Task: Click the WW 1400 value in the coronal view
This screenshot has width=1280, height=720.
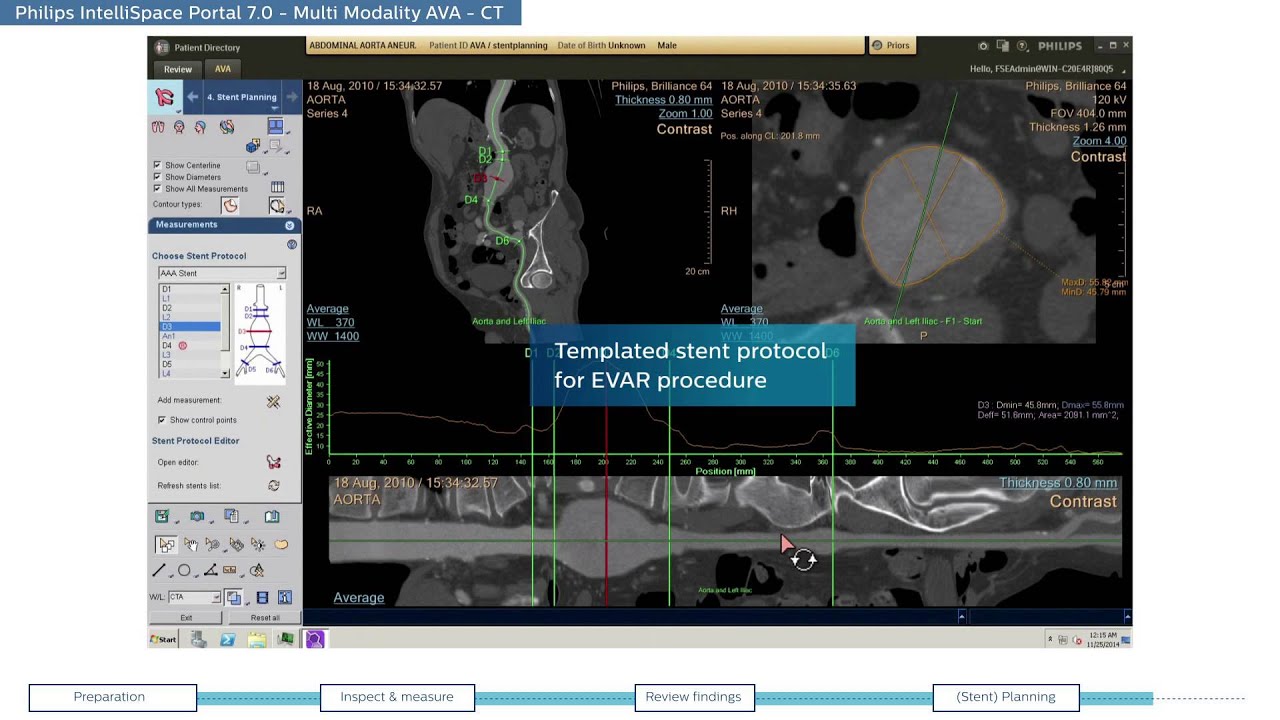Action: click(333, 336)
